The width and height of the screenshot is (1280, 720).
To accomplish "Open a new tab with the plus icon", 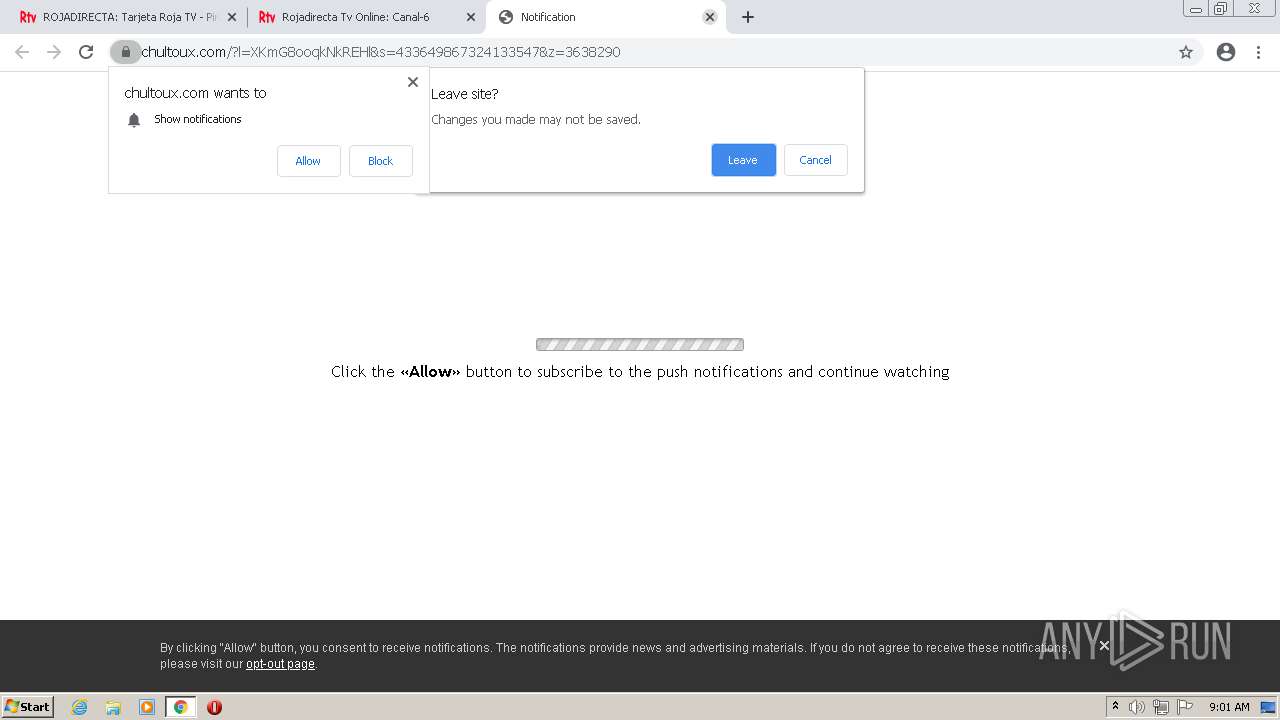I will (748, 17).
